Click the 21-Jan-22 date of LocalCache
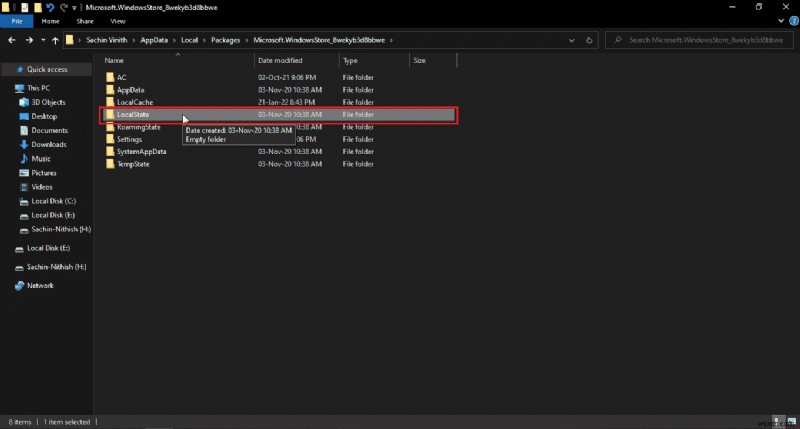 point(286,102)
